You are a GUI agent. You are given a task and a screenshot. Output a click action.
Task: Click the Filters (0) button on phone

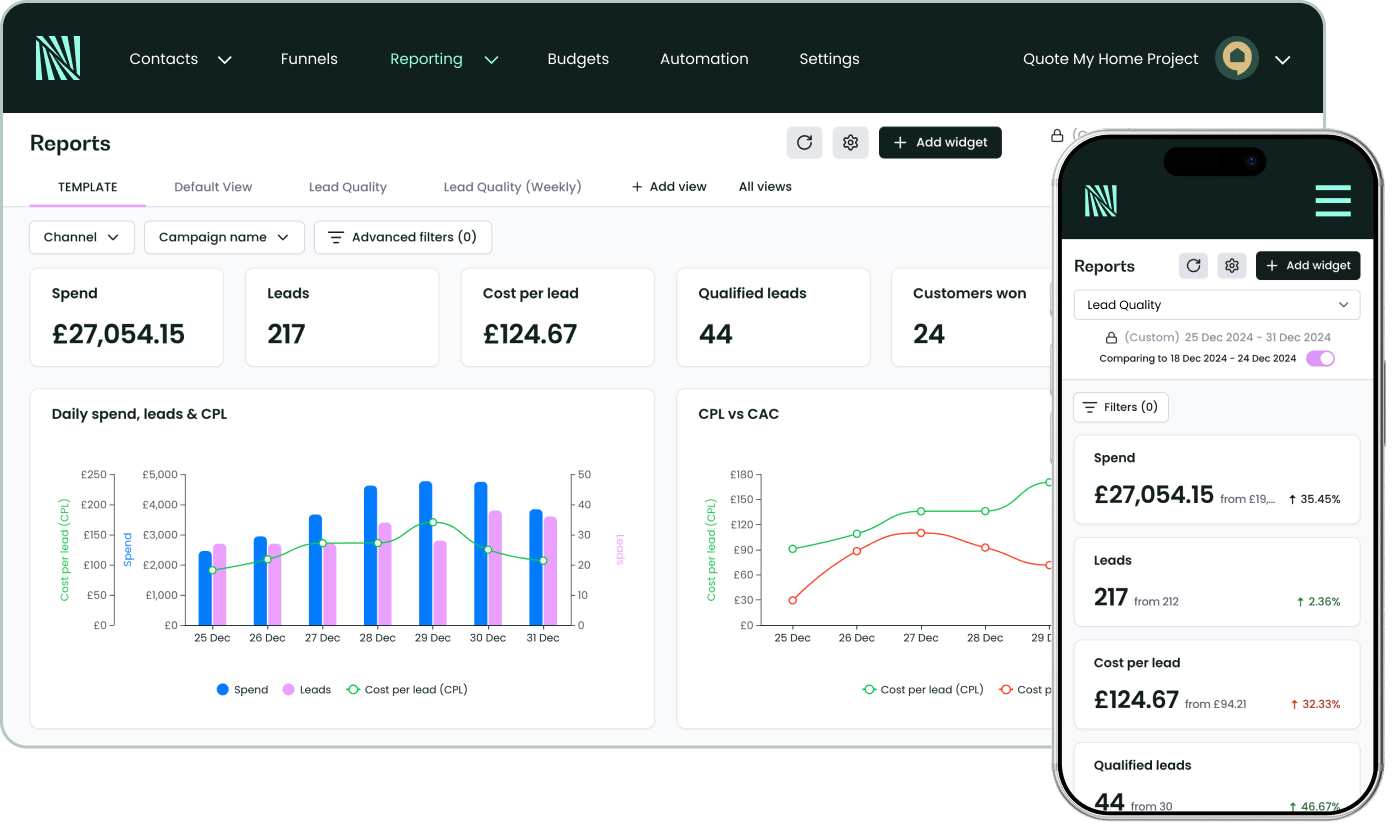click(x=1121, y=407)
